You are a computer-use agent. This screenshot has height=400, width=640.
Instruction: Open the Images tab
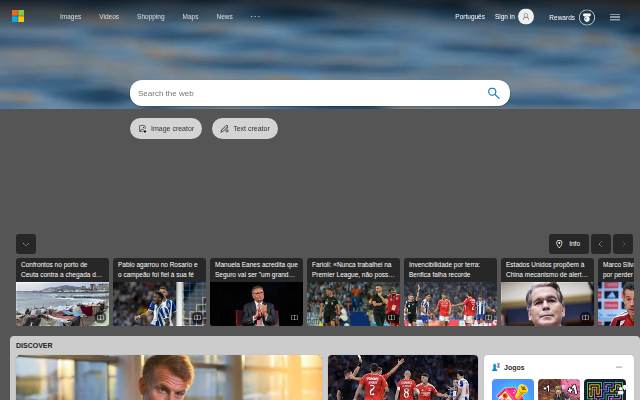pos(70,17)
